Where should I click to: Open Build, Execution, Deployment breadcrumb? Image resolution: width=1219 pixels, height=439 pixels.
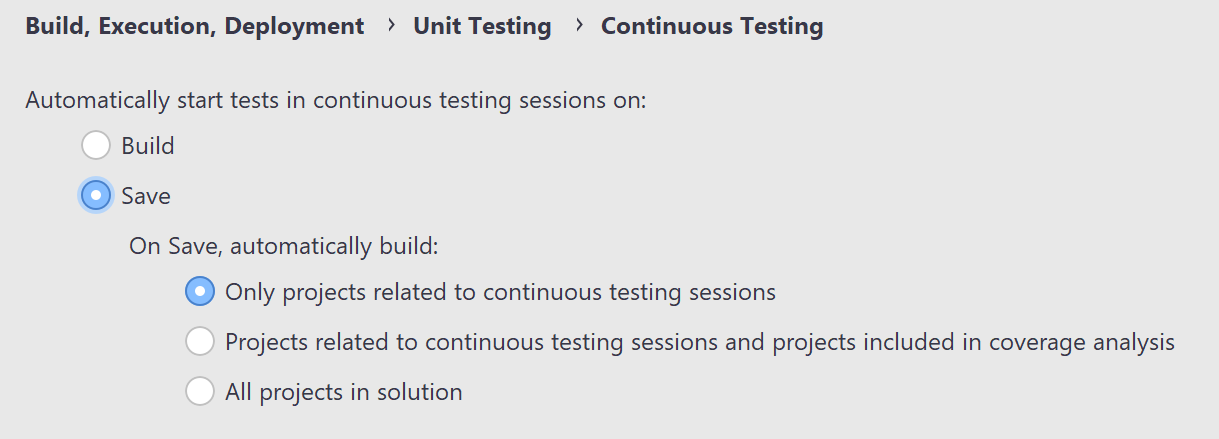pyautogui.click(x=195, y=27)
